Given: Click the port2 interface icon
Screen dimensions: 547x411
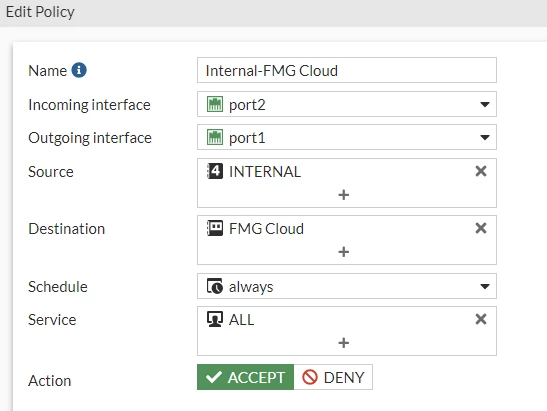Looking at the screenshot, I should 215,104.
